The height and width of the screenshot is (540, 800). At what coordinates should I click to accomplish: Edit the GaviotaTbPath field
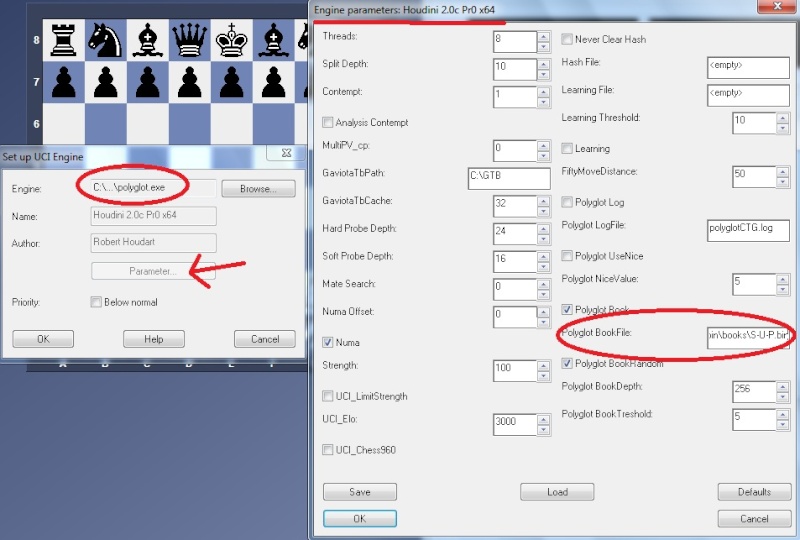(509, 178)
